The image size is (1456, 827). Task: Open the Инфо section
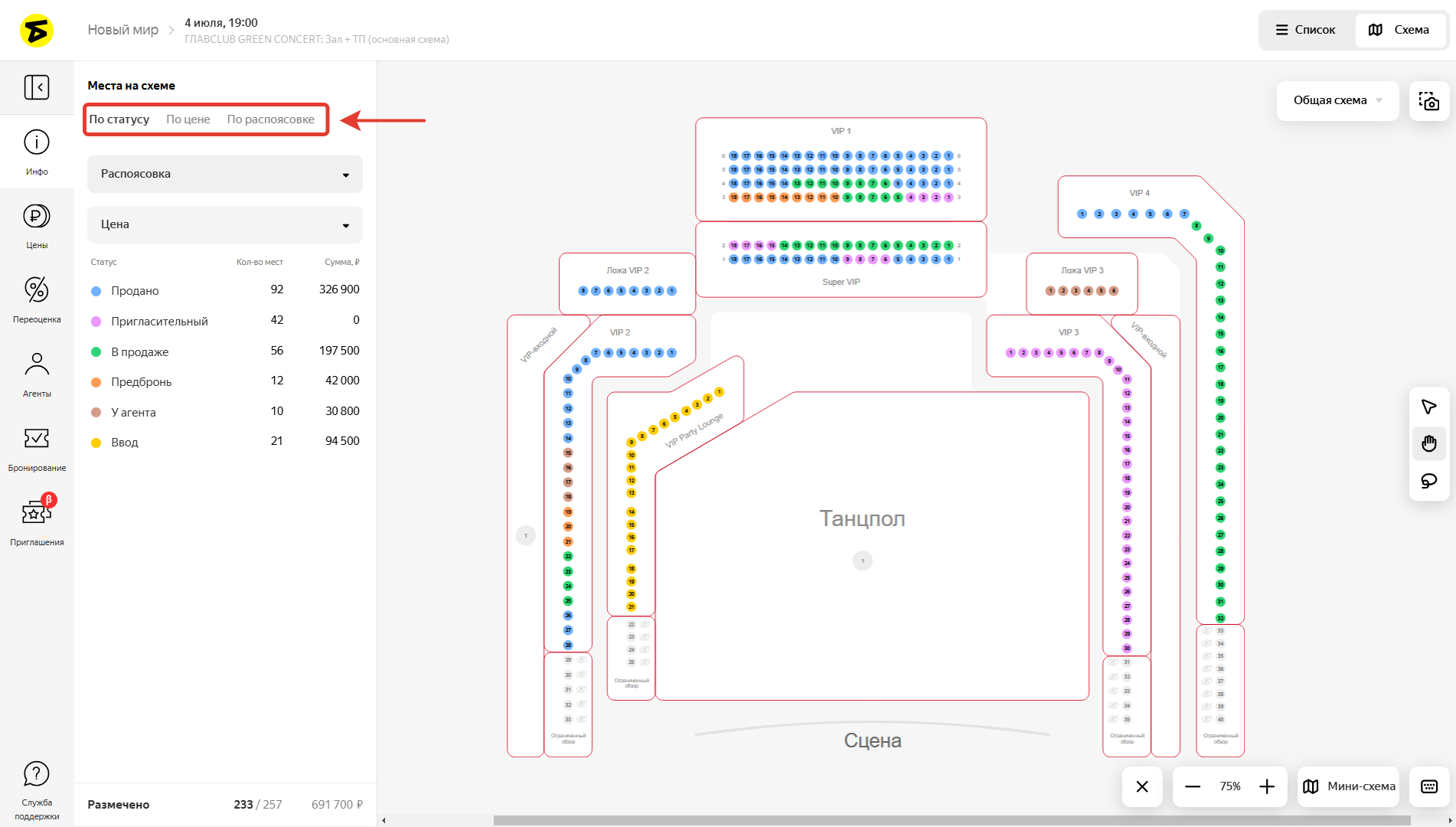[37, 152]
